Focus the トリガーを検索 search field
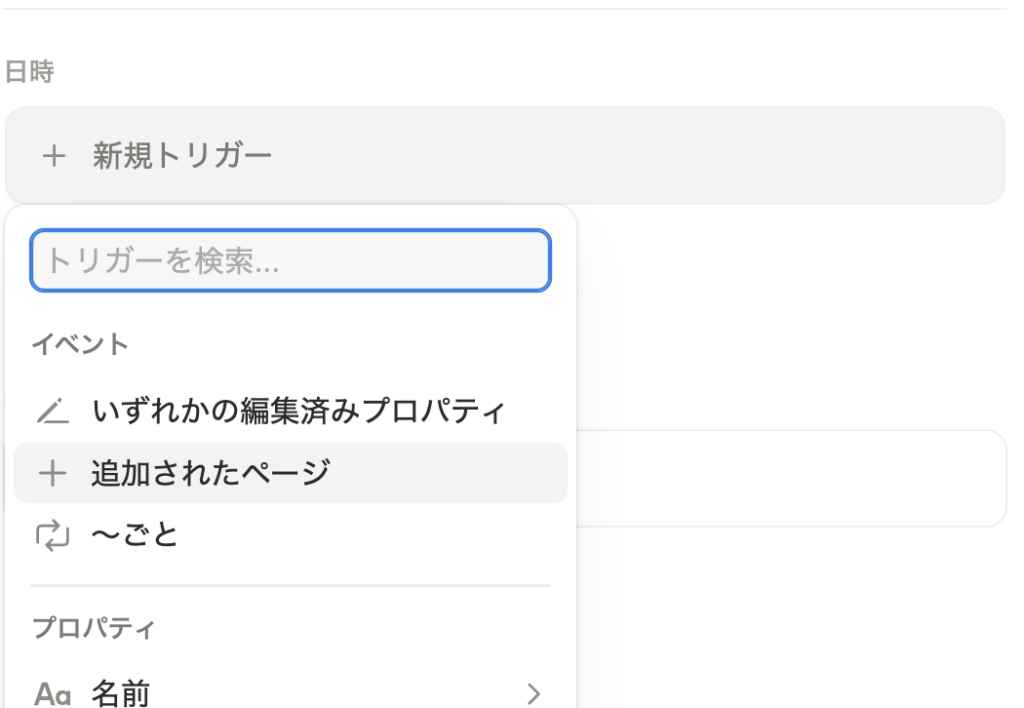1024x708 pixels. (290, 261)
